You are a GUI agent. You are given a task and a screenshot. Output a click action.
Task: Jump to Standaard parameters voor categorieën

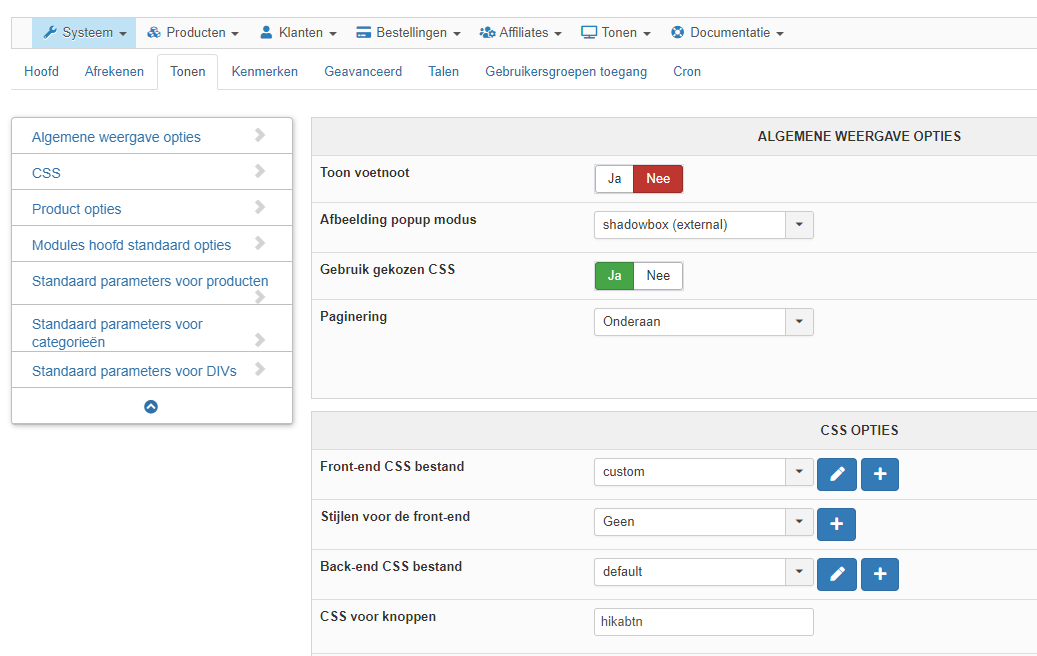click(117, 333)
